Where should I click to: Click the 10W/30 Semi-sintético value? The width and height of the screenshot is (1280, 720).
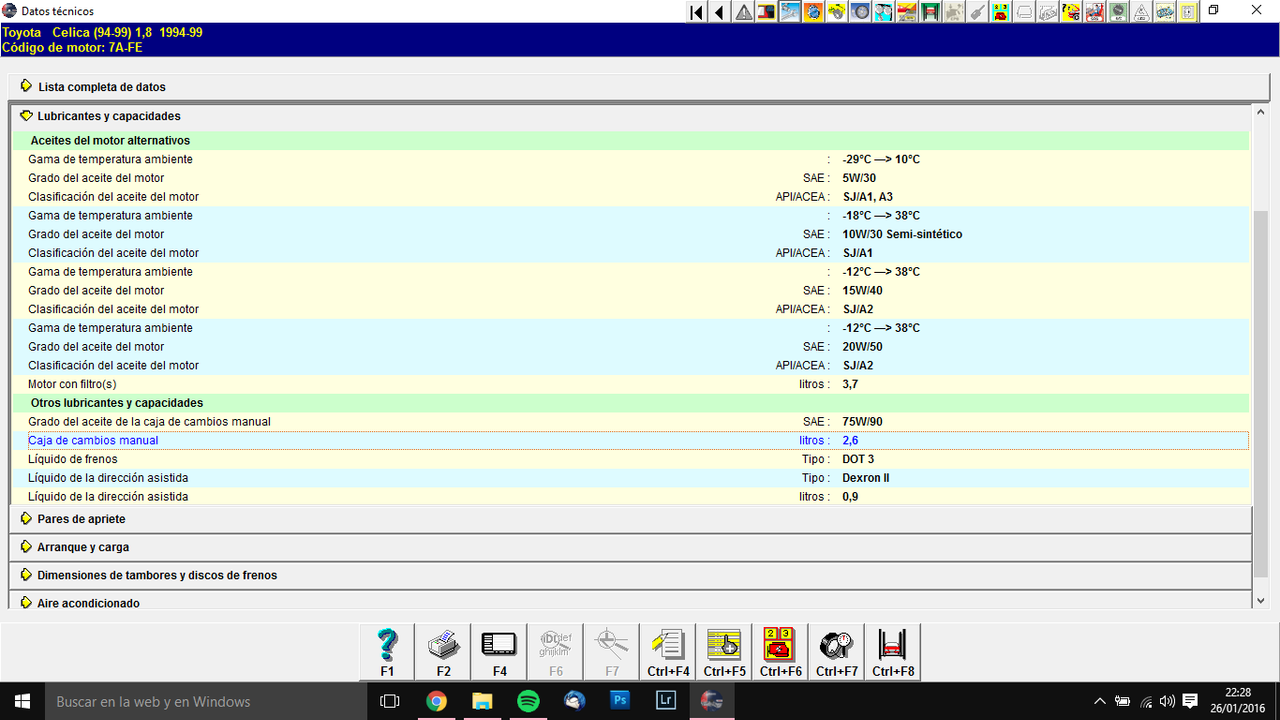(902, 234)
